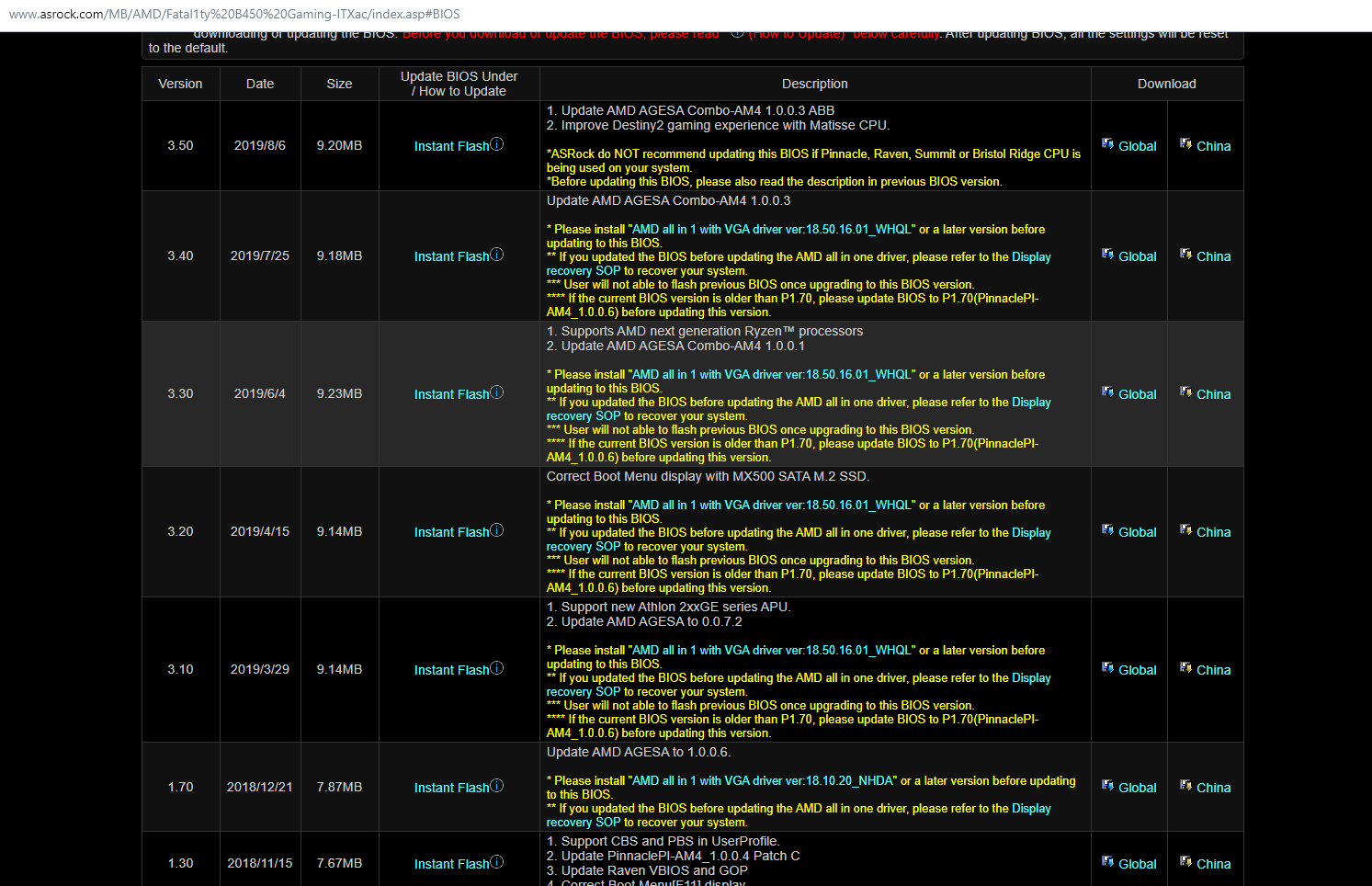This screenshot has height=886, width=1372.
Task: Select the size cell "7.87MB"
Action: (339, 787)
